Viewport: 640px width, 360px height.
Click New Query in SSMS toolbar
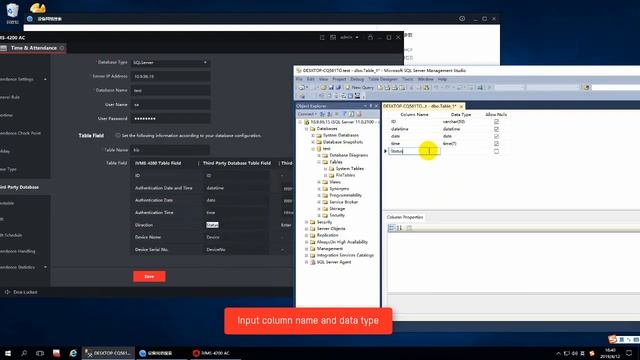(360, 87)
